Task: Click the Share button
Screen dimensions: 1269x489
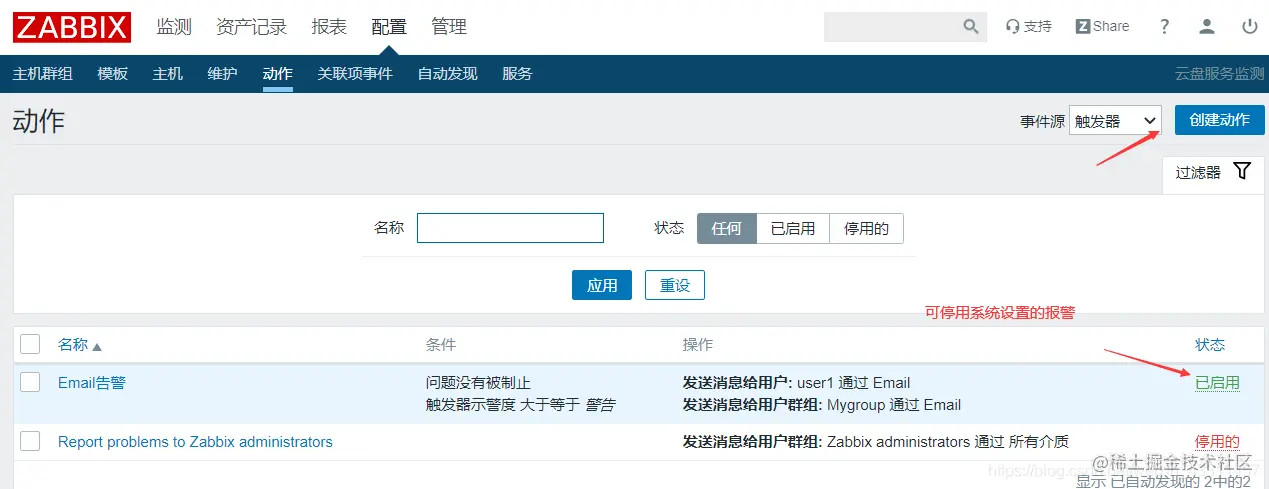Action: click(1102, 27)
